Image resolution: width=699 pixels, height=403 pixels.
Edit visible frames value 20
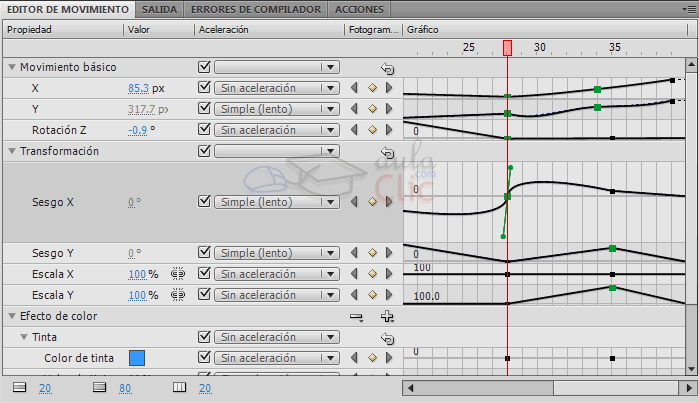coord(205,388)
